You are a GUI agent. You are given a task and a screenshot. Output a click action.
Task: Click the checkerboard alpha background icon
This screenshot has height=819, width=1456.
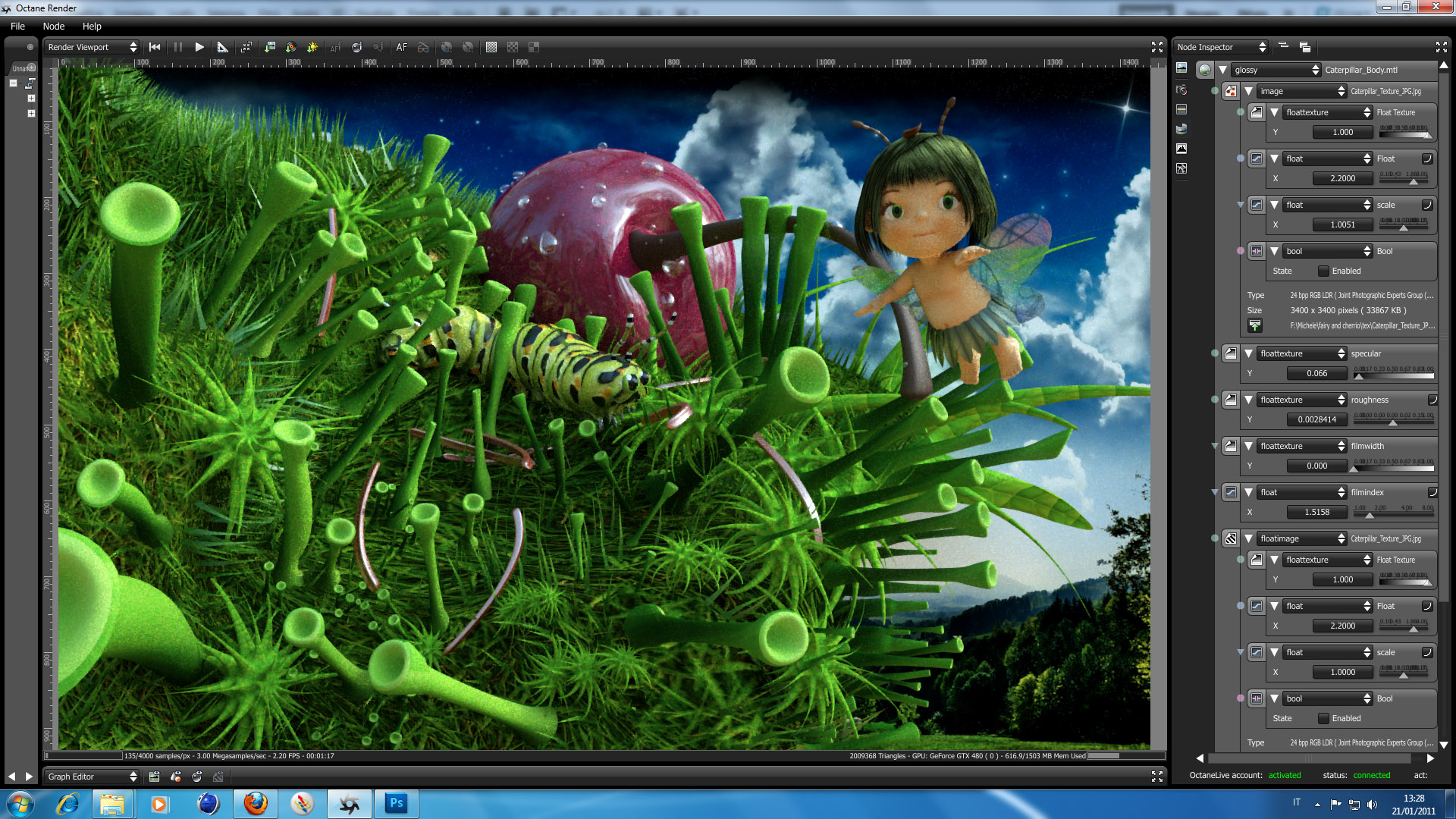[513, 47]
